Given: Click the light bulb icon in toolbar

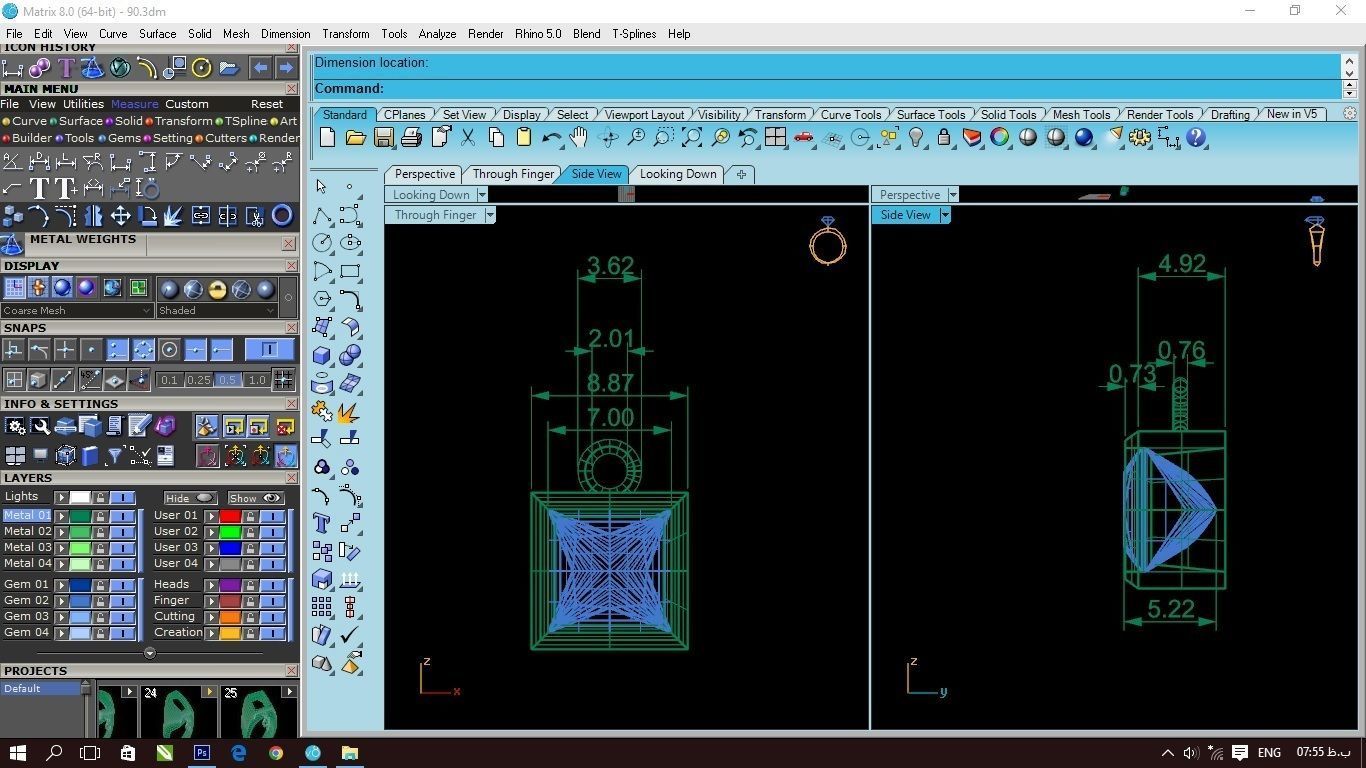Looking at the screenshot, I should pyautogui.click(x=916, y=138).
